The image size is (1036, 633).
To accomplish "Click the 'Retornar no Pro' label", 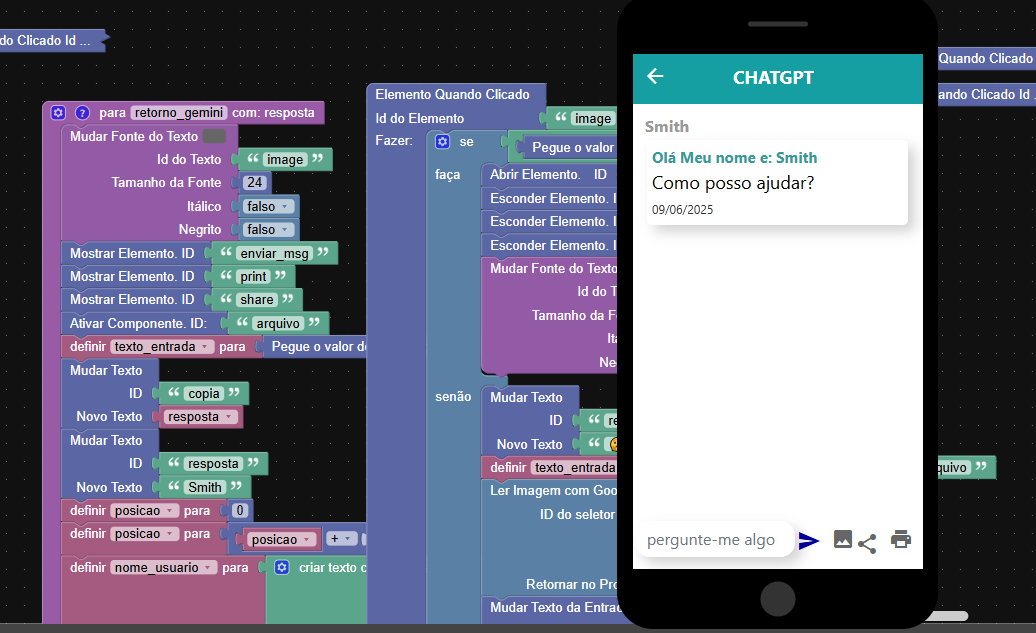I will pyautogui.click(x=571, y=585).
